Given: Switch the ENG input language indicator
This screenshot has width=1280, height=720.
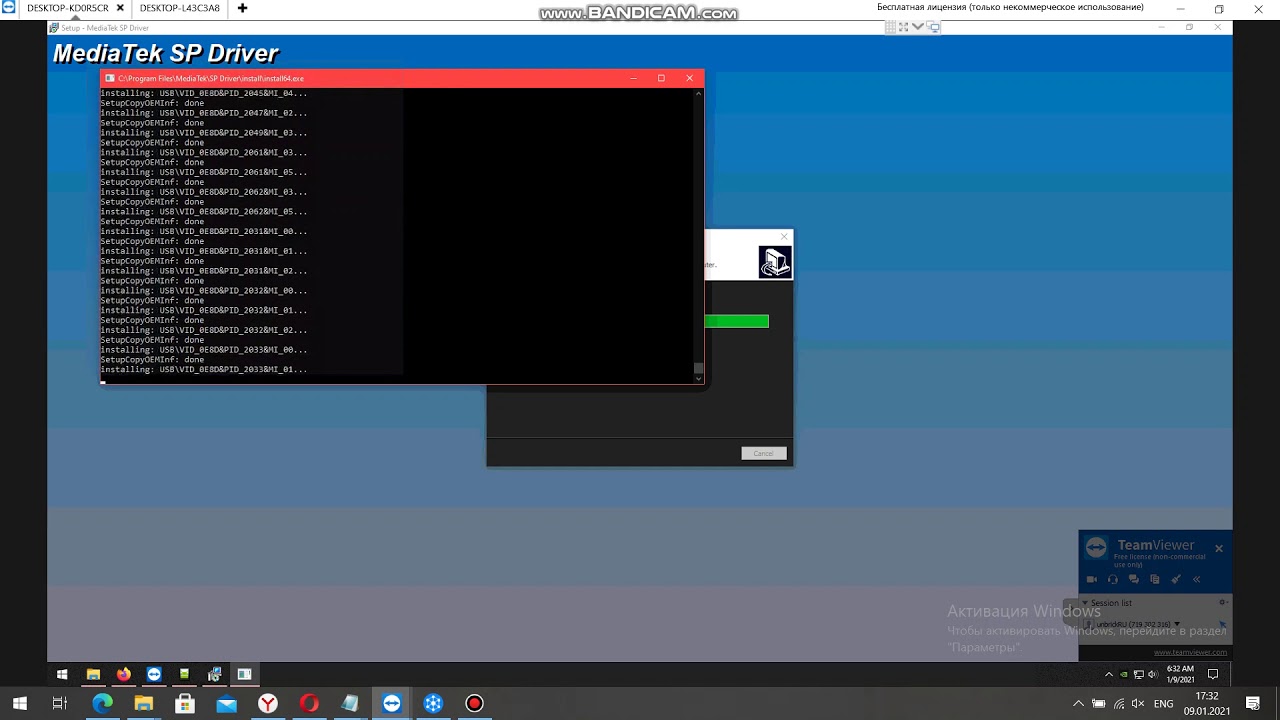Looking at the screenshot, I should coord(1164,704).
